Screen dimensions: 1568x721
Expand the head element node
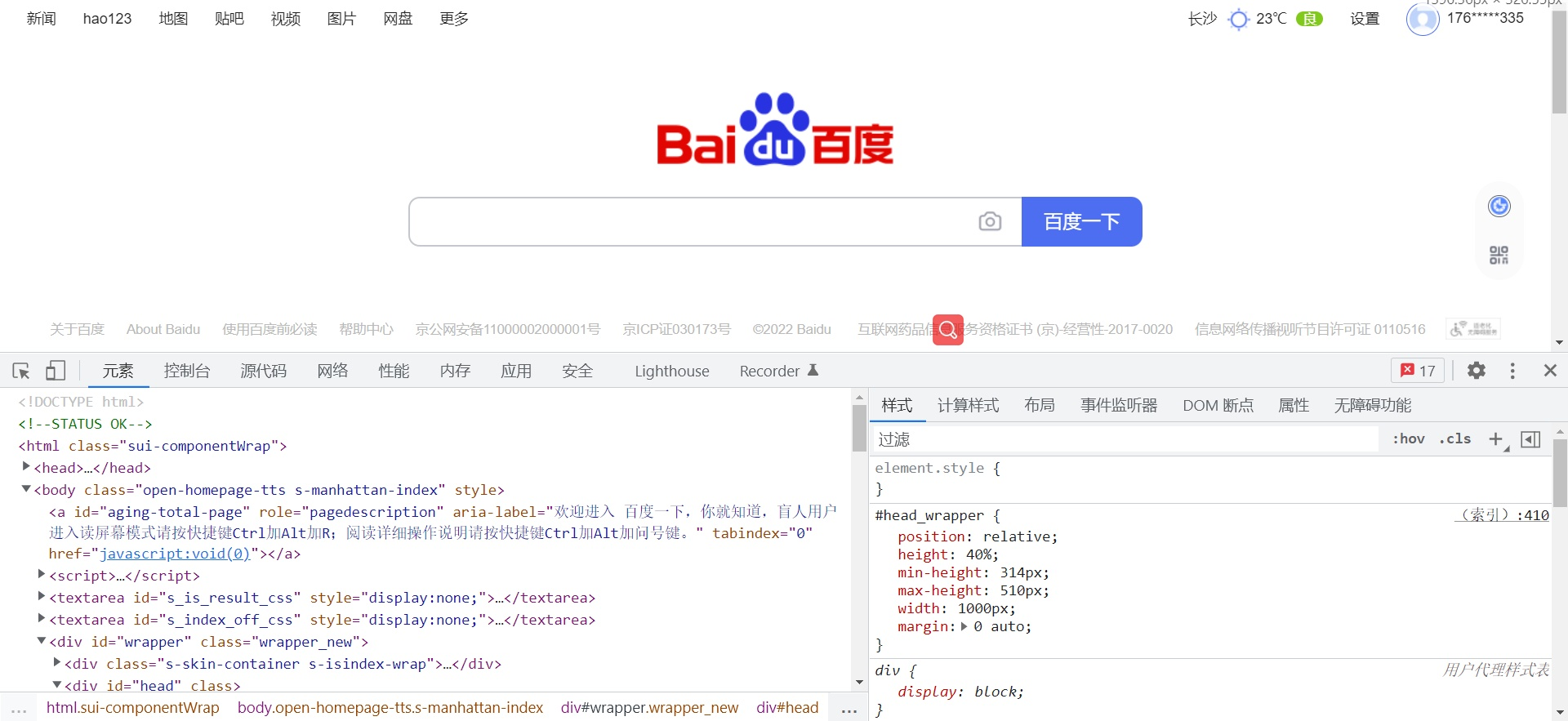click(x=26, y=466)
